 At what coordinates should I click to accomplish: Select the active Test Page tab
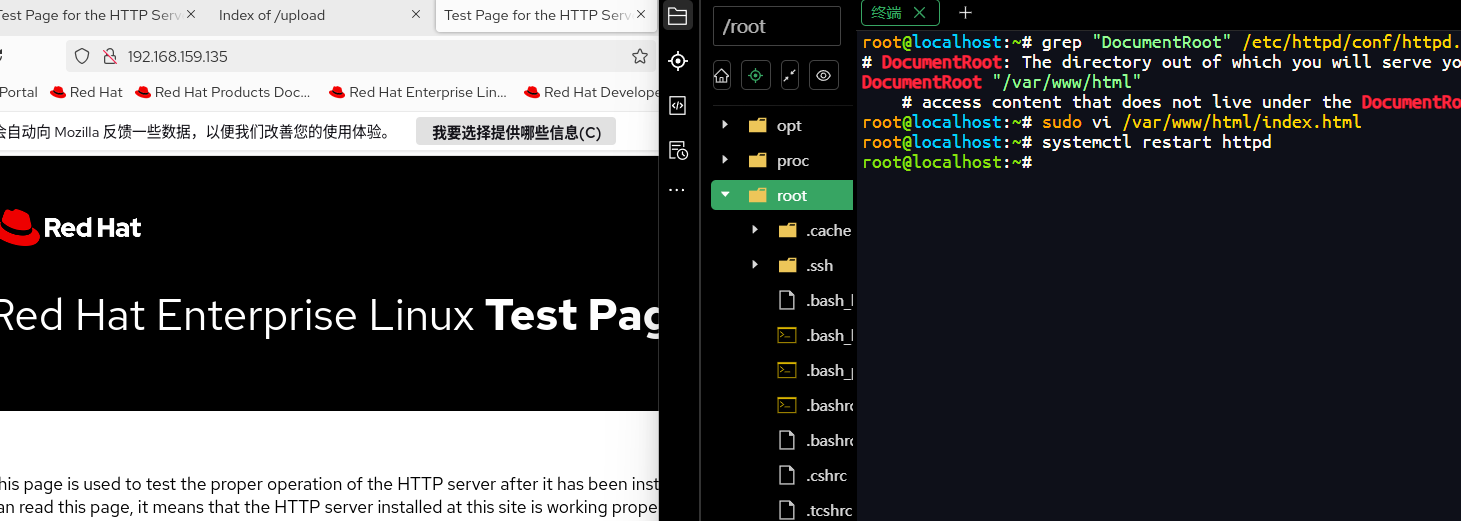pyautogui.click(x=545, y=15)
